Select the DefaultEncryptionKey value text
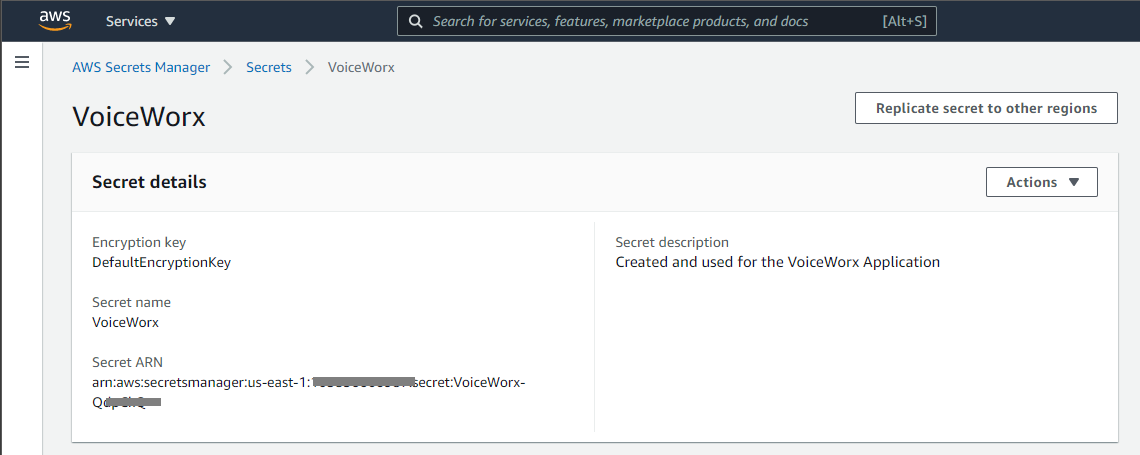 [x=161, y=262]
